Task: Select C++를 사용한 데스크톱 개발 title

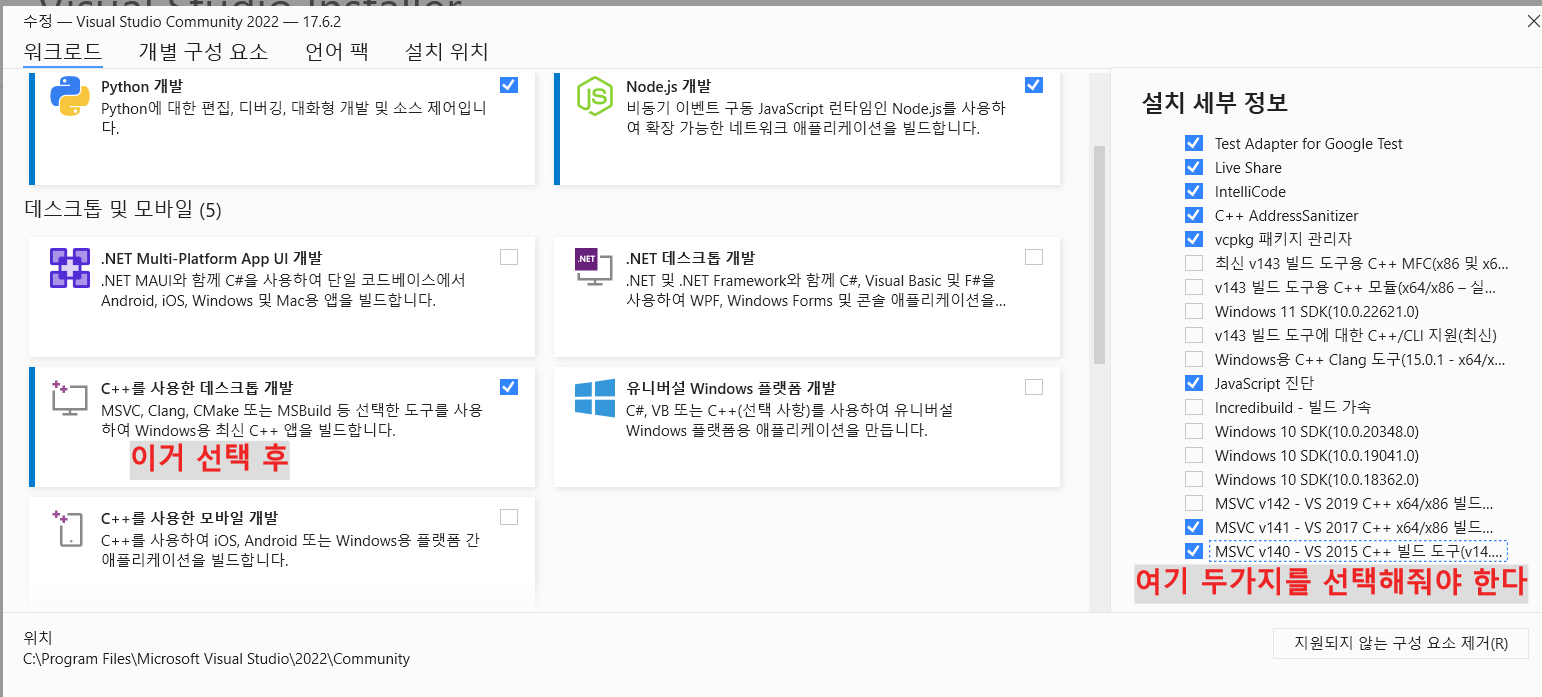Action: click(197, 388)
